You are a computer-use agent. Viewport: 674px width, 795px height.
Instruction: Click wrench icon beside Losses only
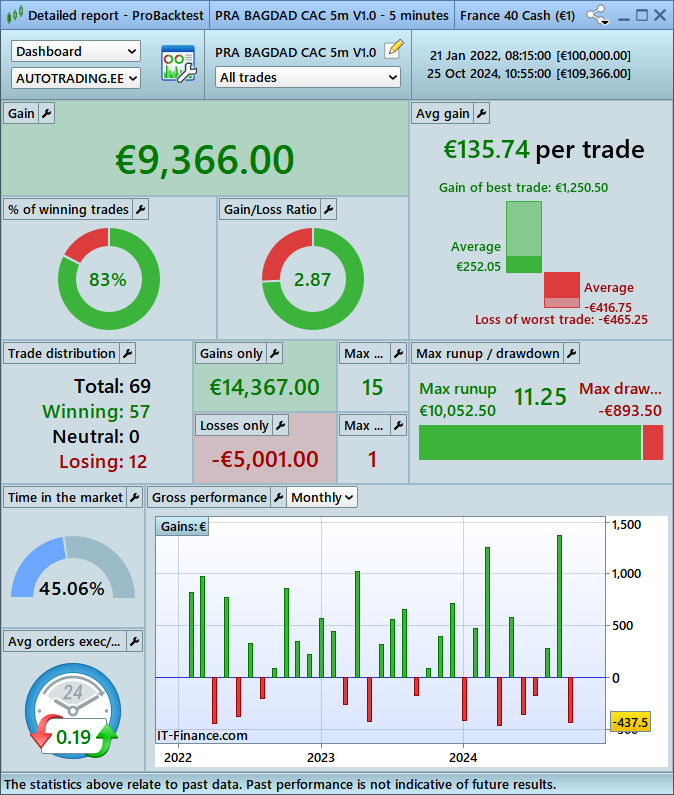coord(280,425)
